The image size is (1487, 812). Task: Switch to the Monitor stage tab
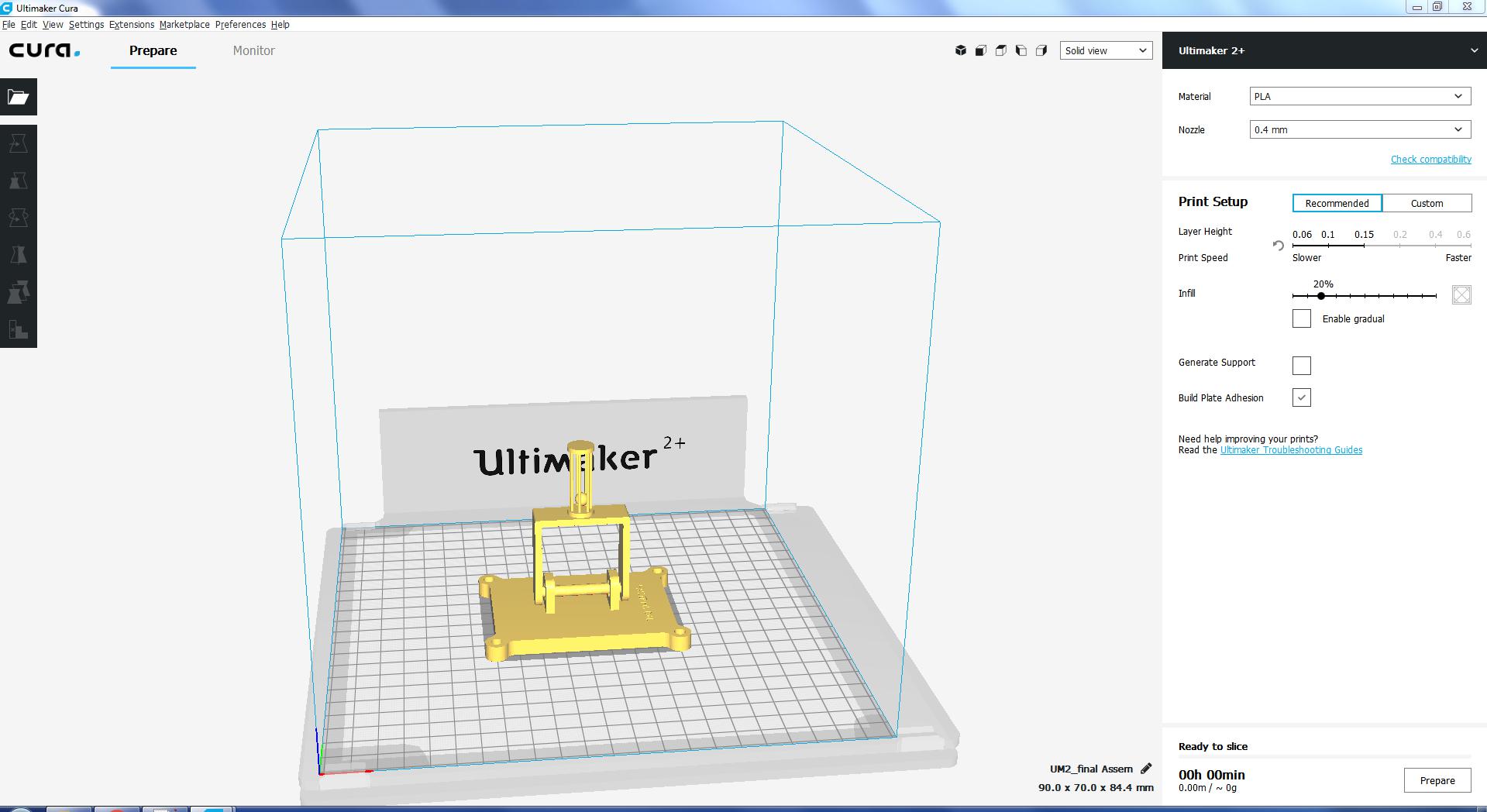click(254, 50)
